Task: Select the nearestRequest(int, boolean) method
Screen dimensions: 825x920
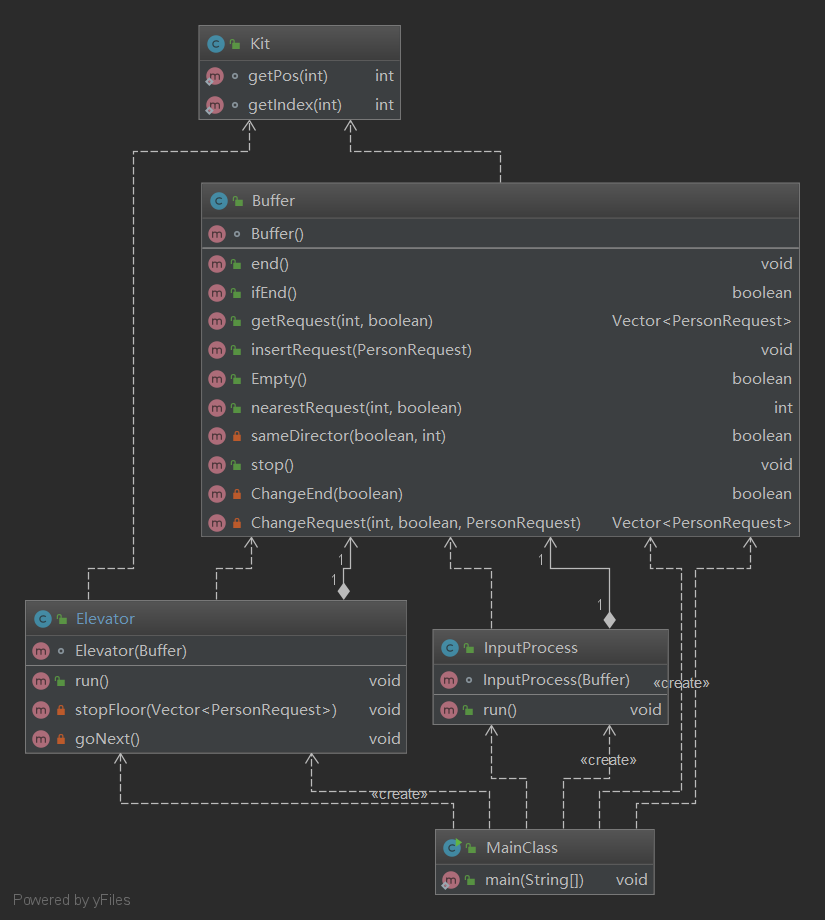Action: [356, 408]
